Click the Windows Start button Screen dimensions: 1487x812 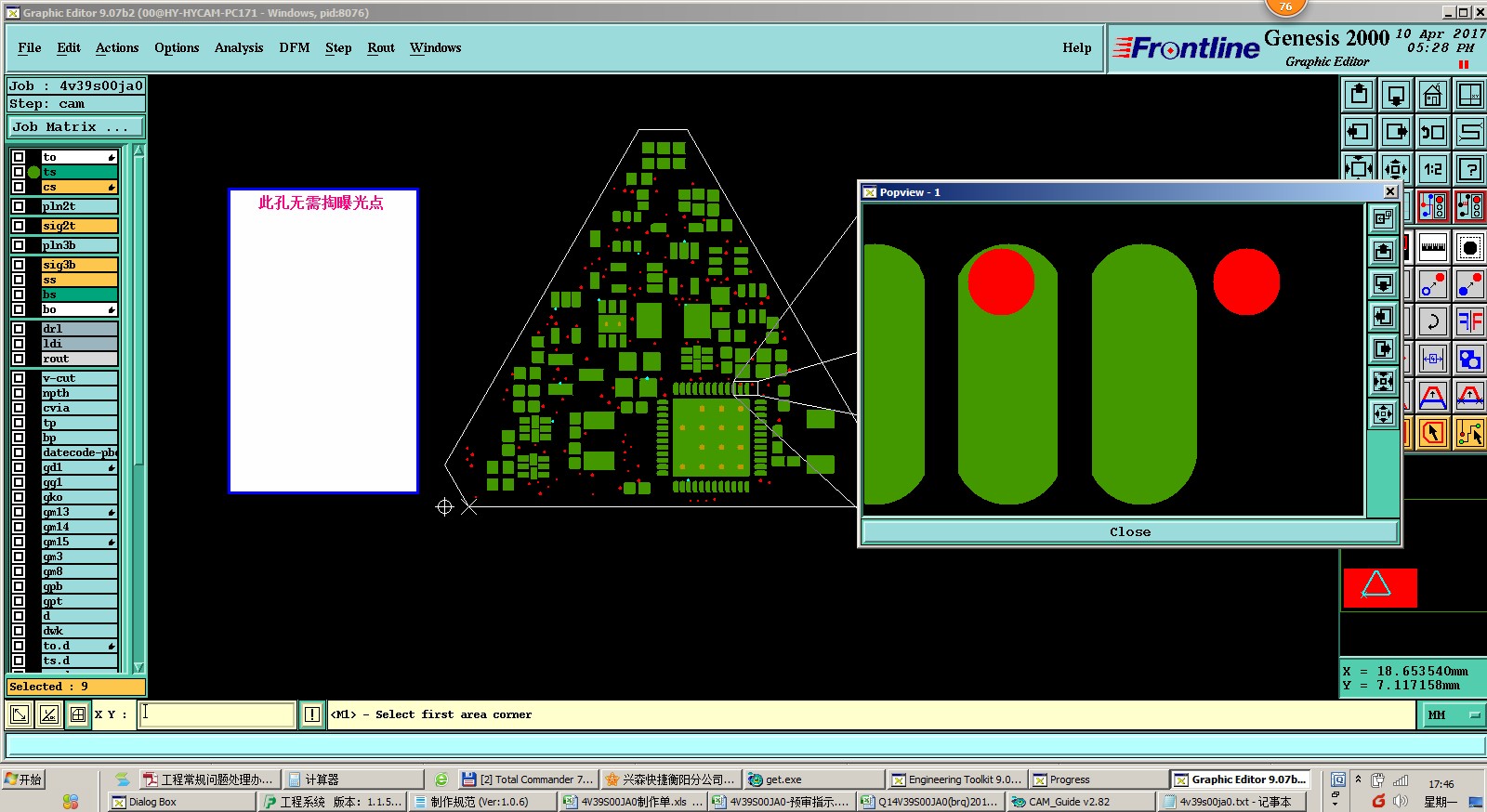pyautogui.click(x=24, y=779)
